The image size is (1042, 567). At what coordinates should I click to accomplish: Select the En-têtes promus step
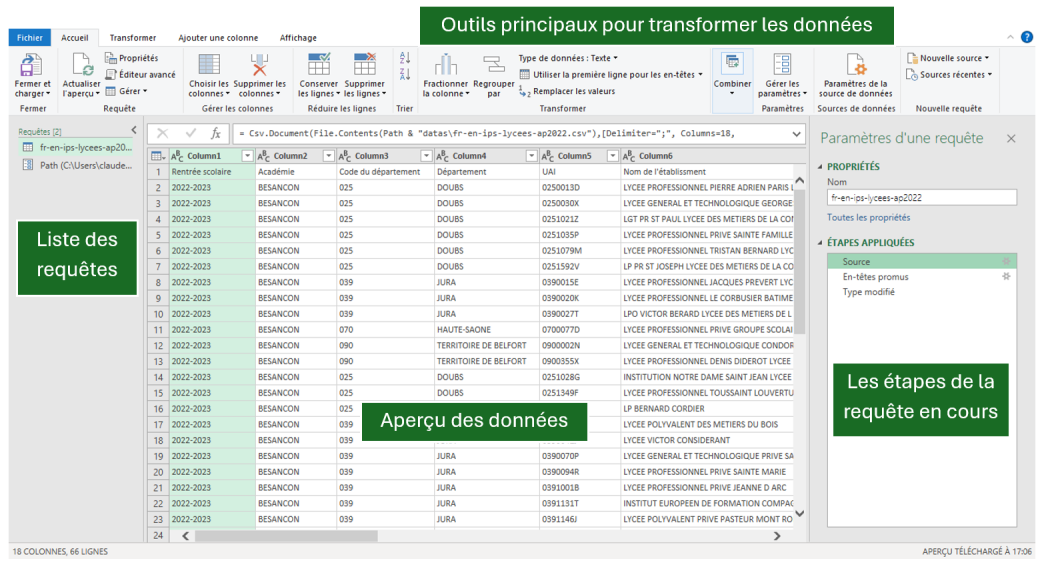click(922, 277)
